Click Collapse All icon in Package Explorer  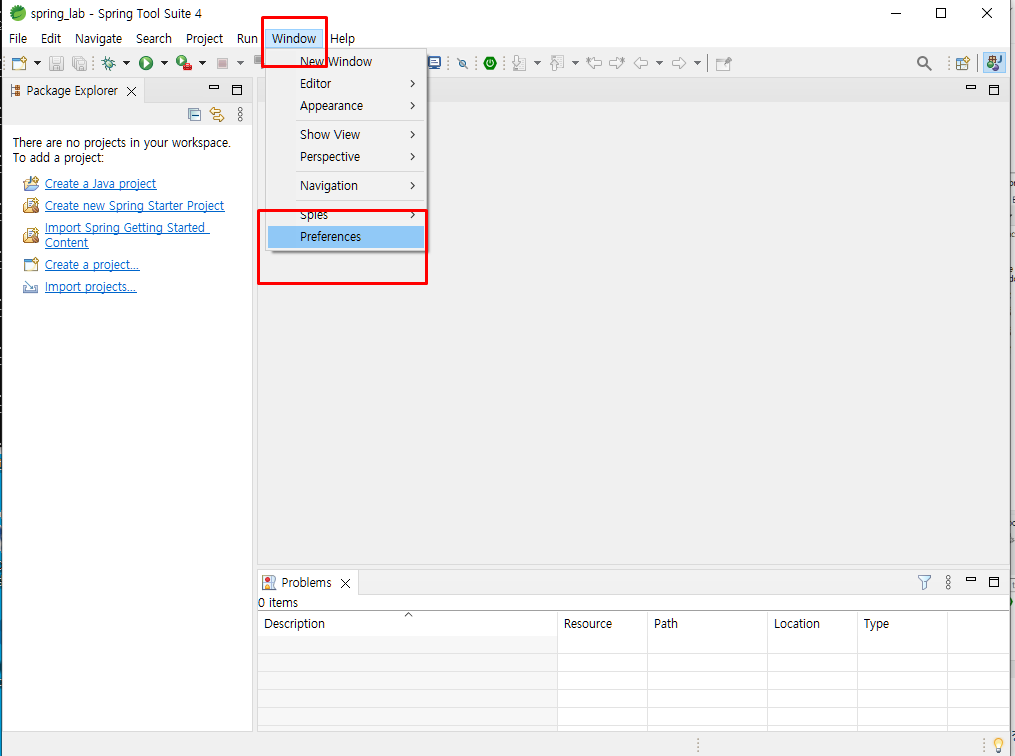194,115
